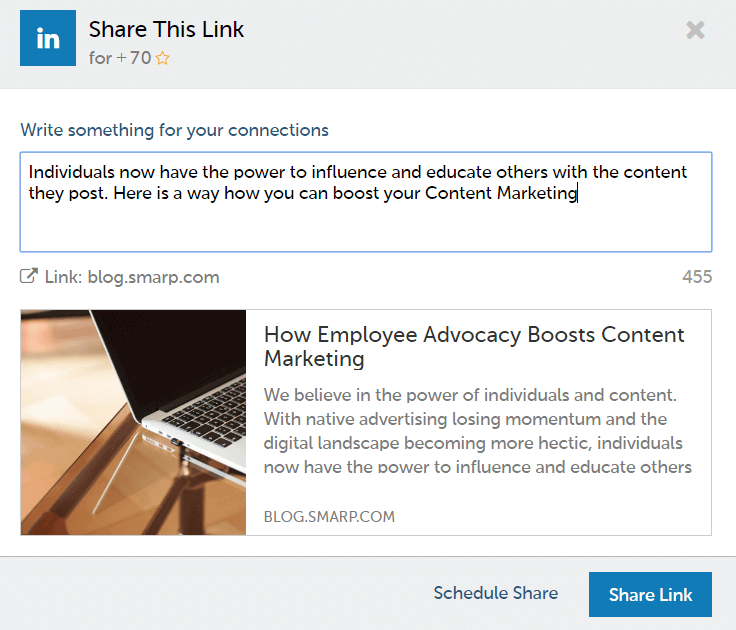This screenshot has width=736, height=630.
Task: Click the +70 points value
Action: [134, 58]
